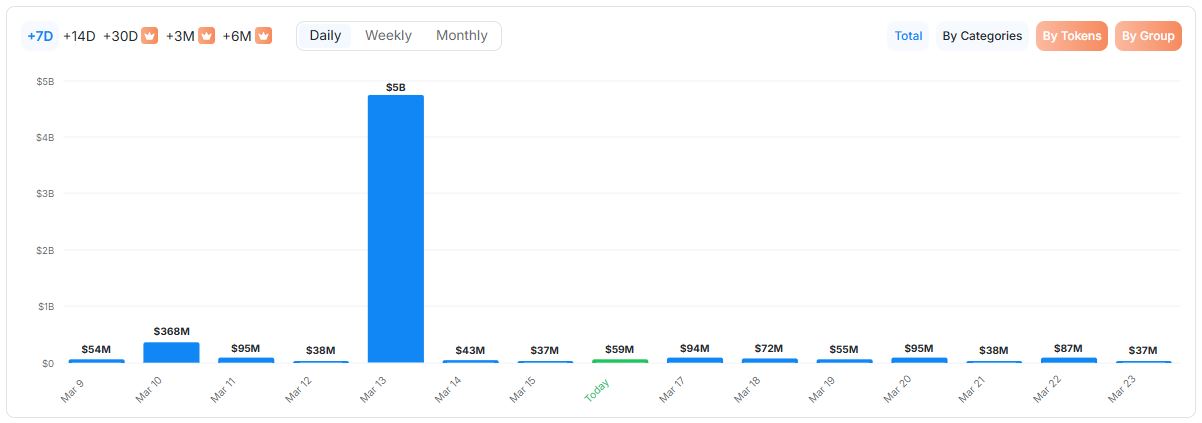The height and width of the screenshot is (423, 1202).
Task: Click the crown icon next to +30D
Action: click(149, 36)
